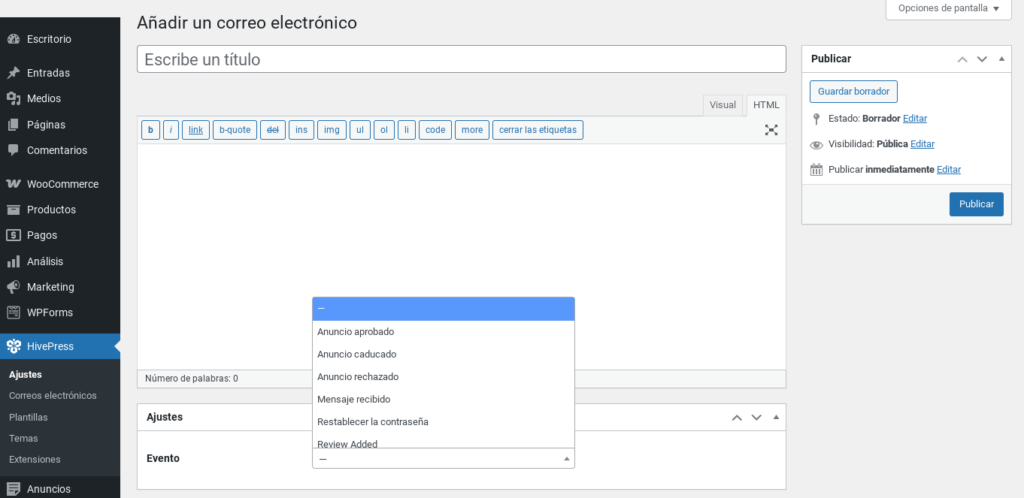The image size is (1024, 498).
Task: Click the ol list quicktag button
Action: (384, 130)
